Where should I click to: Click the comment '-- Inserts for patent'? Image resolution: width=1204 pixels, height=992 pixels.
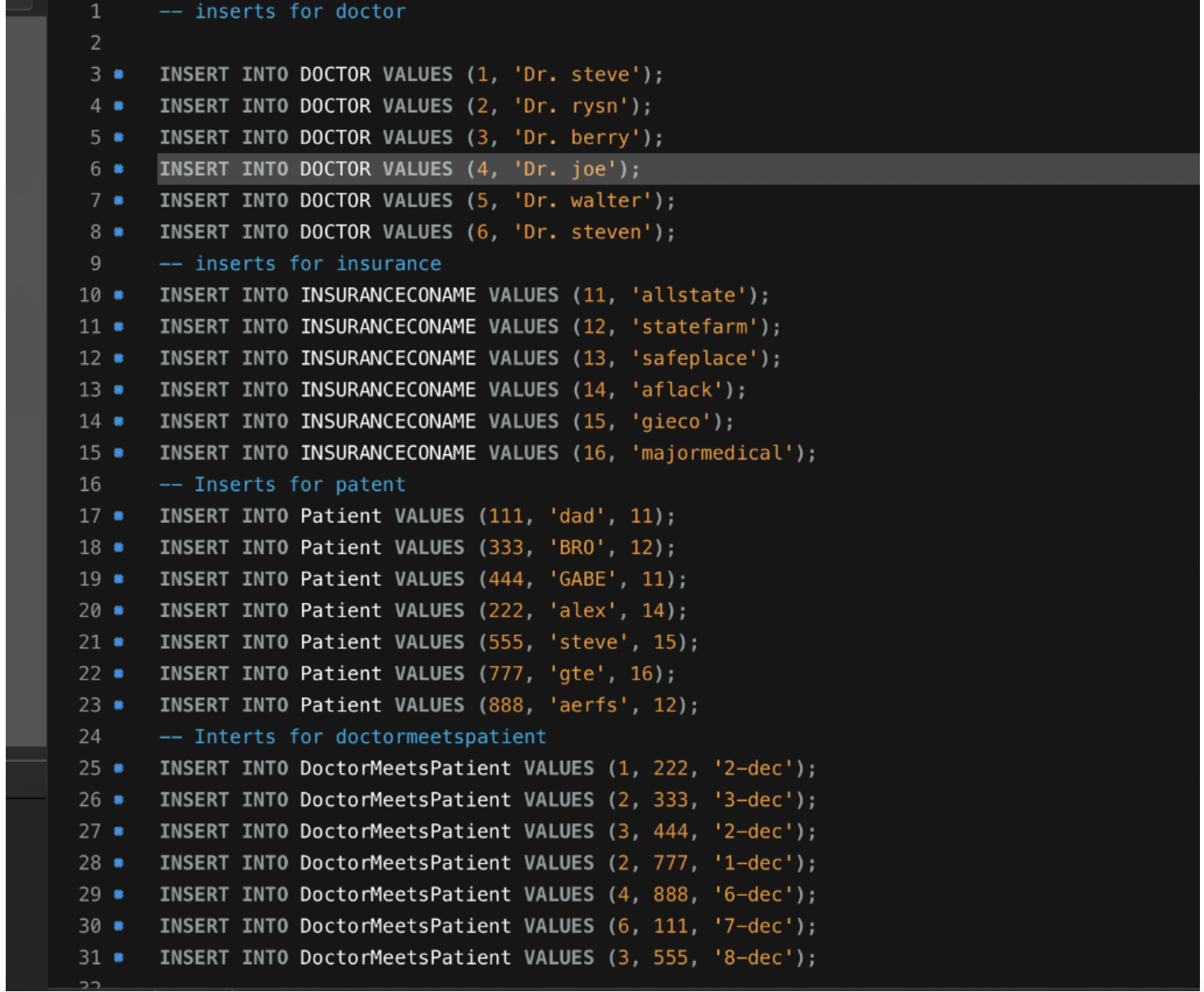(x=283, y=485)
